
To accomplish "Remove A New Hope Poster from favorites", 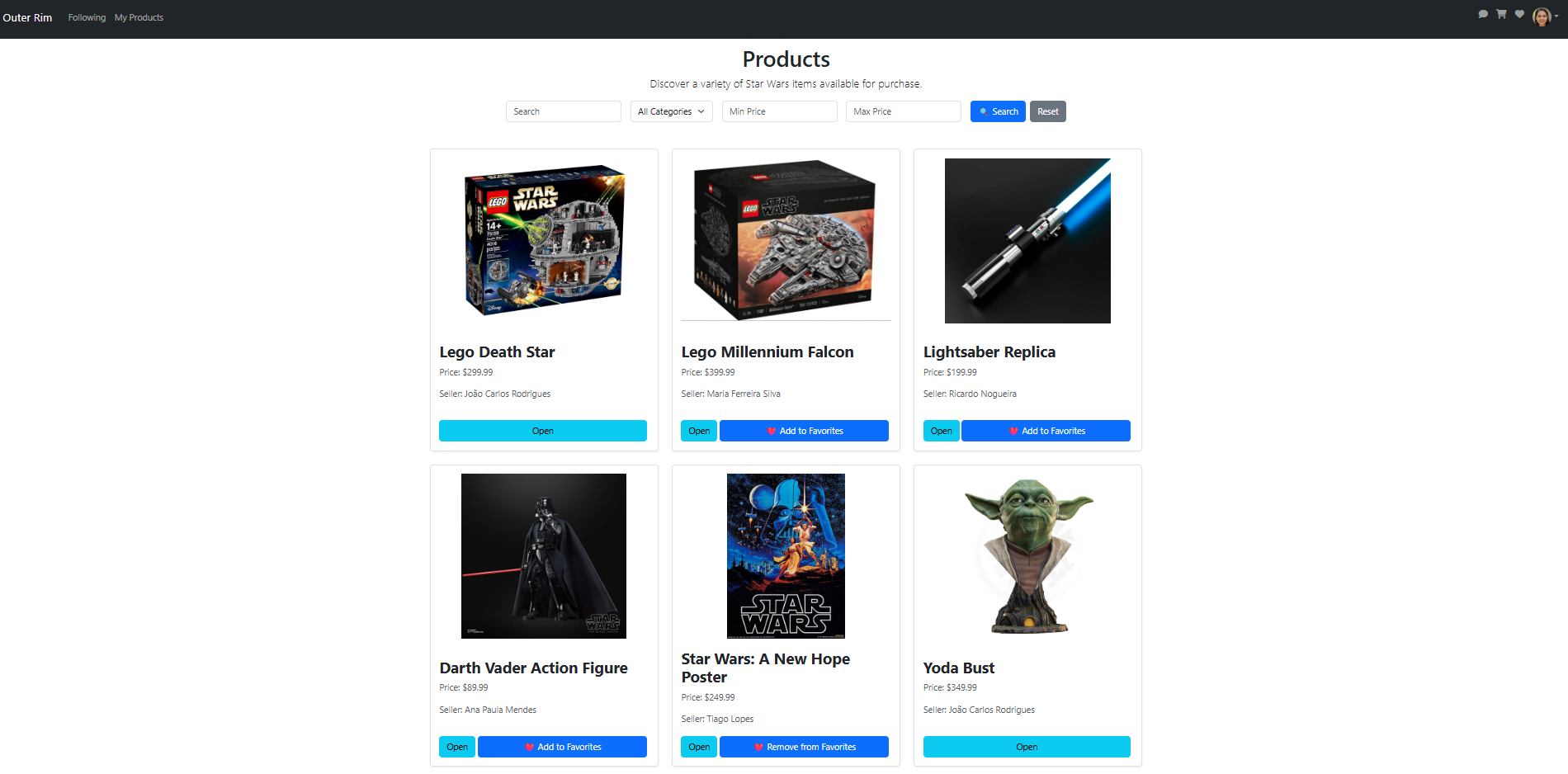I will (804, 747).
